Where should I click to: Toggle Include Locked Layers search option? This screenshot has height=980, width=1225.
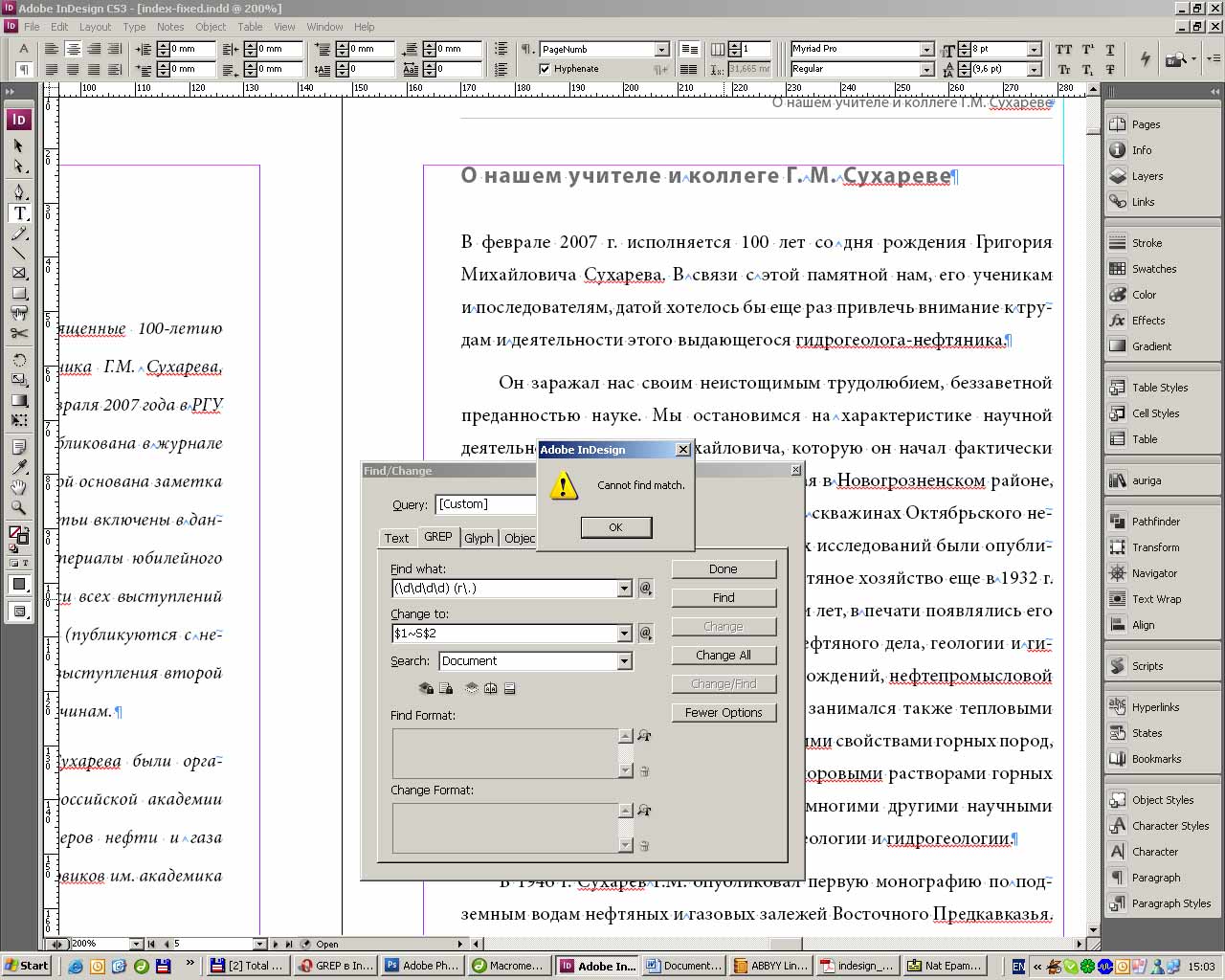pyautogui.click(x=426, y=688)
